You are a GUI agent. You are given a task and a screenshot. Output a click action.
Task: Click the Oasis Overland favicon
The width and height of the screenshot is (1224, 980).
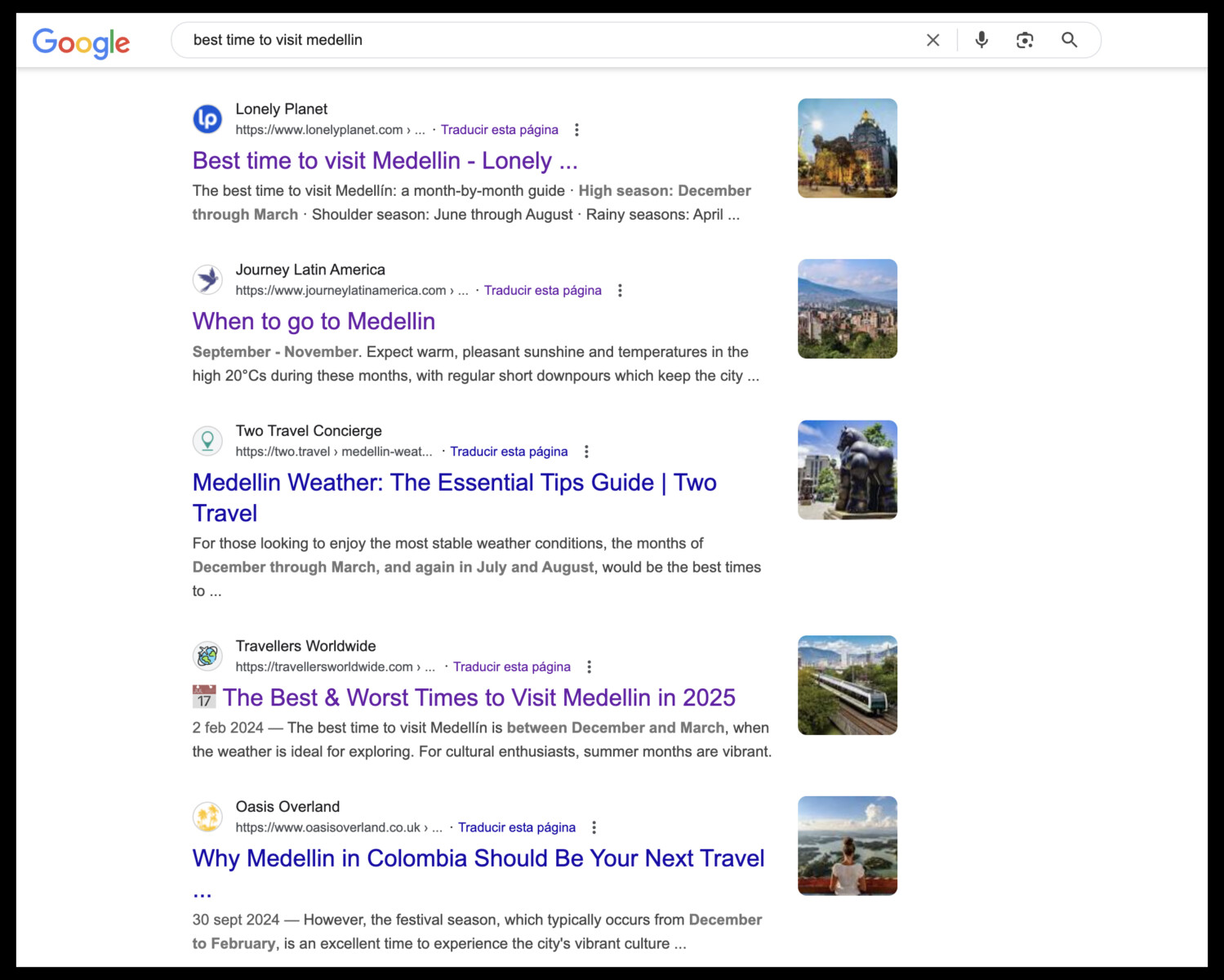pyautogui.click(x=207, y=817)
